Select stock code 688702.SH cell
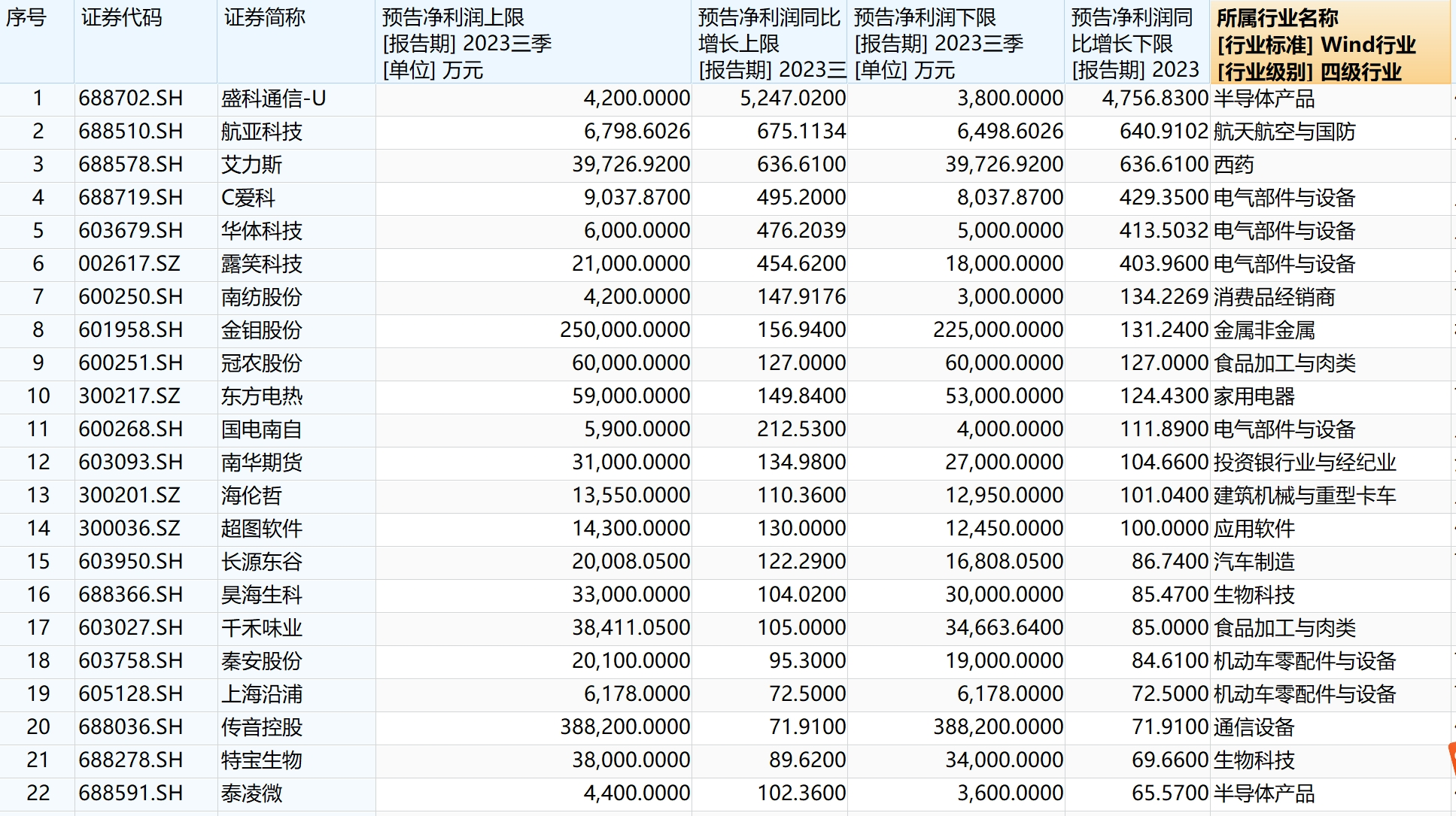This screenshot has width=1456, height=816. 130,99
